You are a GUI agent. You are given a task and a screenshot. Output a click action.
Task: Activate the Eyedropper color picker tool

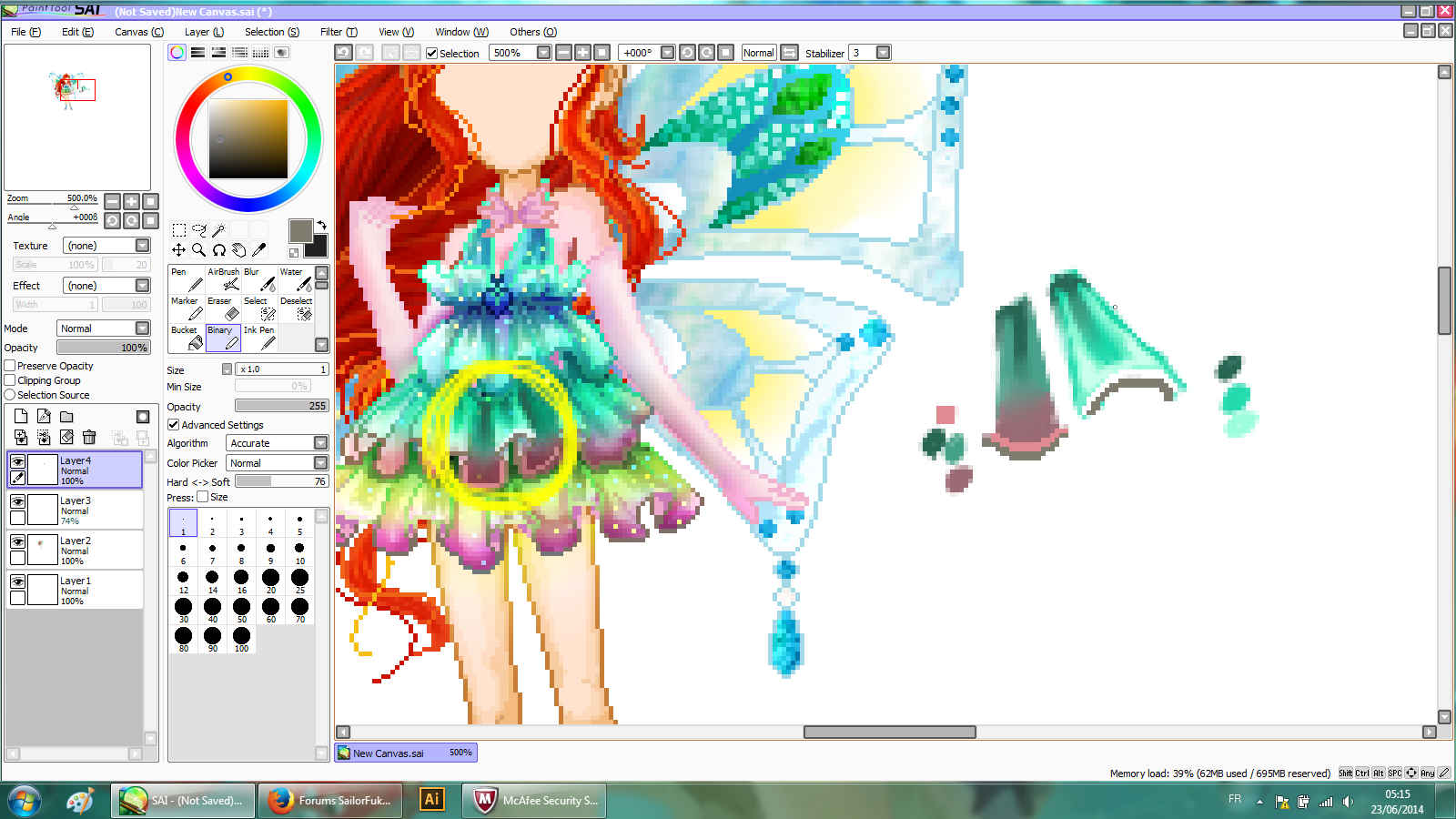tap(259, 249)
